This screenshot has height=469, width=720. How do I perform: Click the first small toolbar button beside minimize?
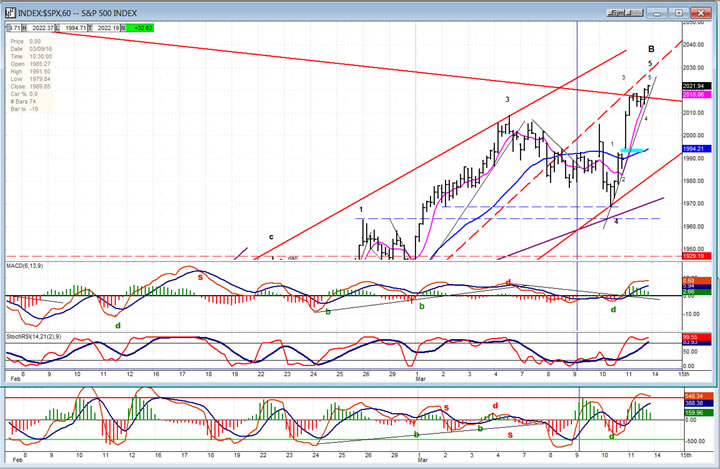tap(616, 13)
